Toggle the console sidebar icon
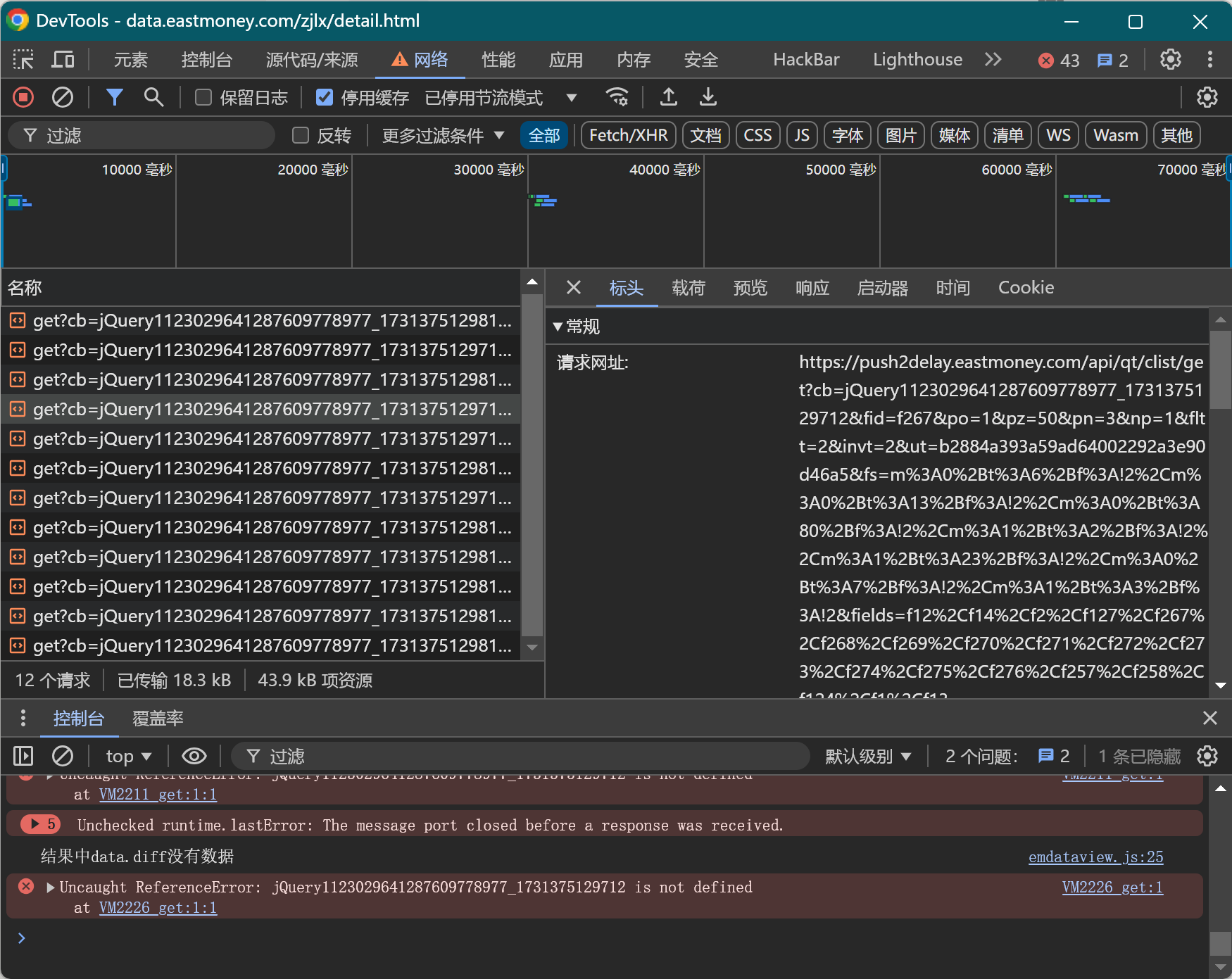 pos(23,756)
